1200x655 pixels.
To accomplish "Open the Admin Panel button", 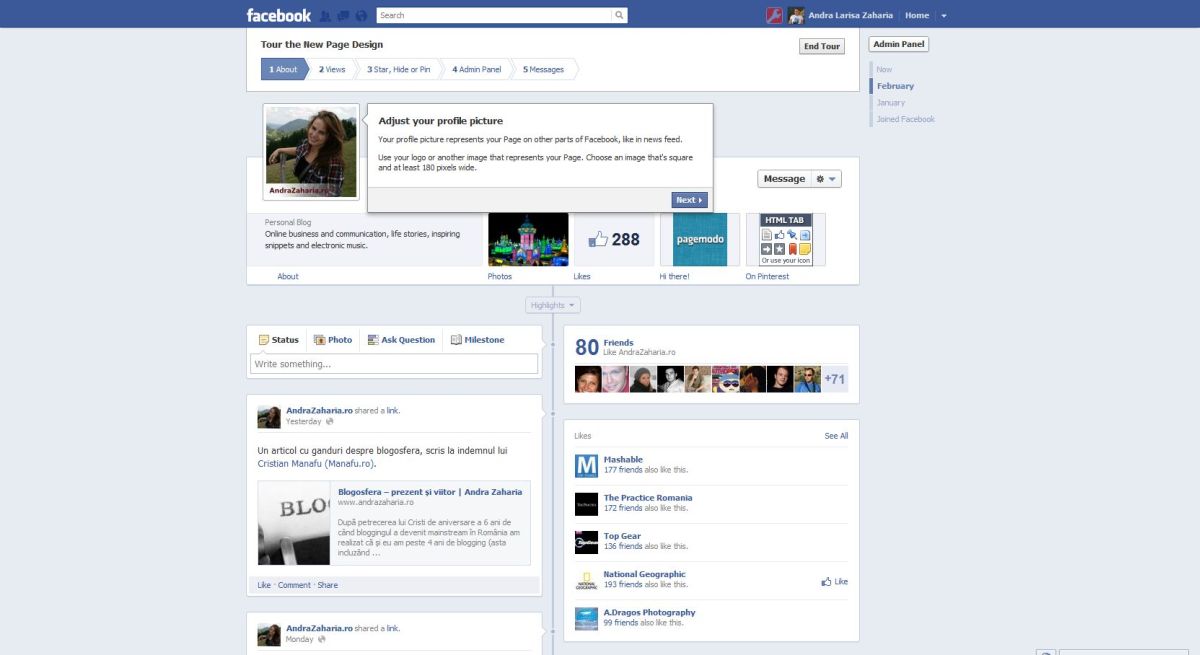I will tap(898, 44).
